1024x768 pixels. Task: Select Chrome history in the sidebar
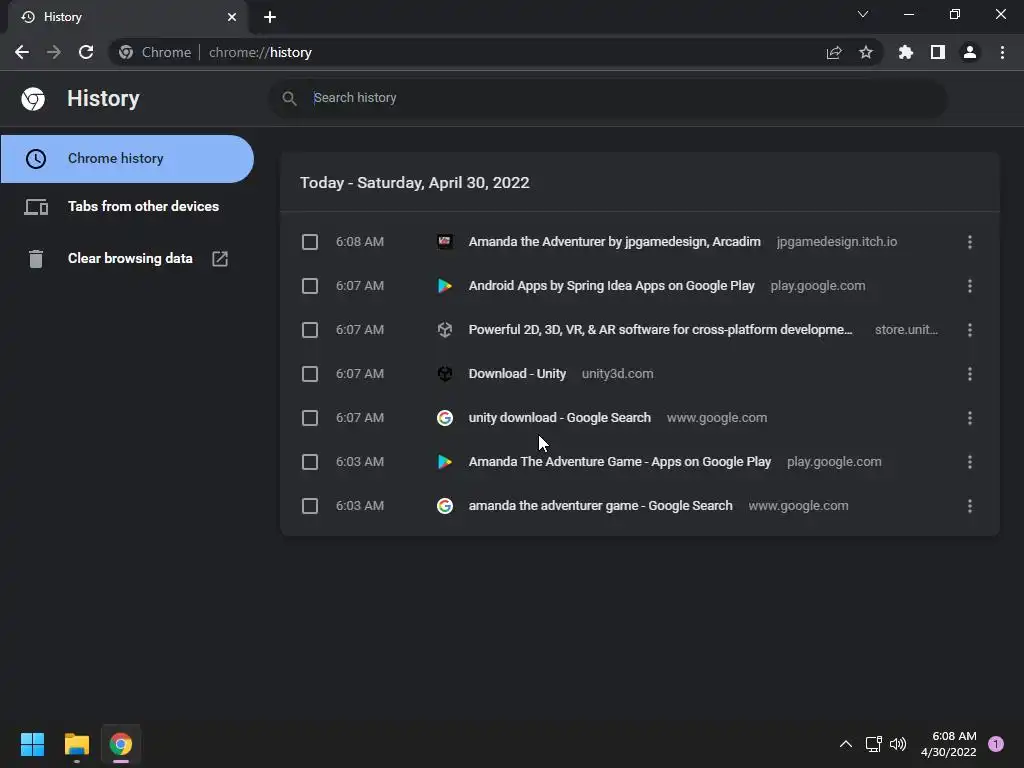[x=127, y=159]
